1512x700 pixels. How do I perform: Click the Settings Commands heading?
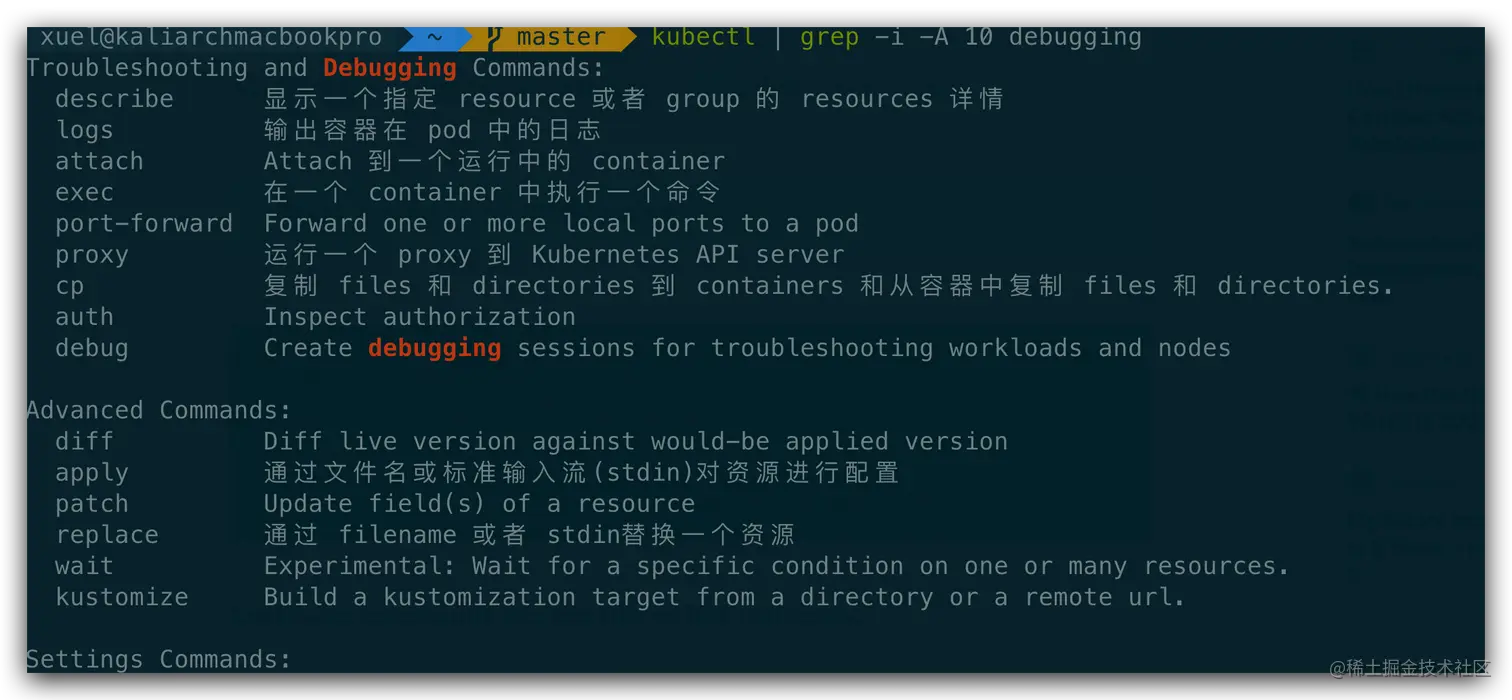coord(159,660)
